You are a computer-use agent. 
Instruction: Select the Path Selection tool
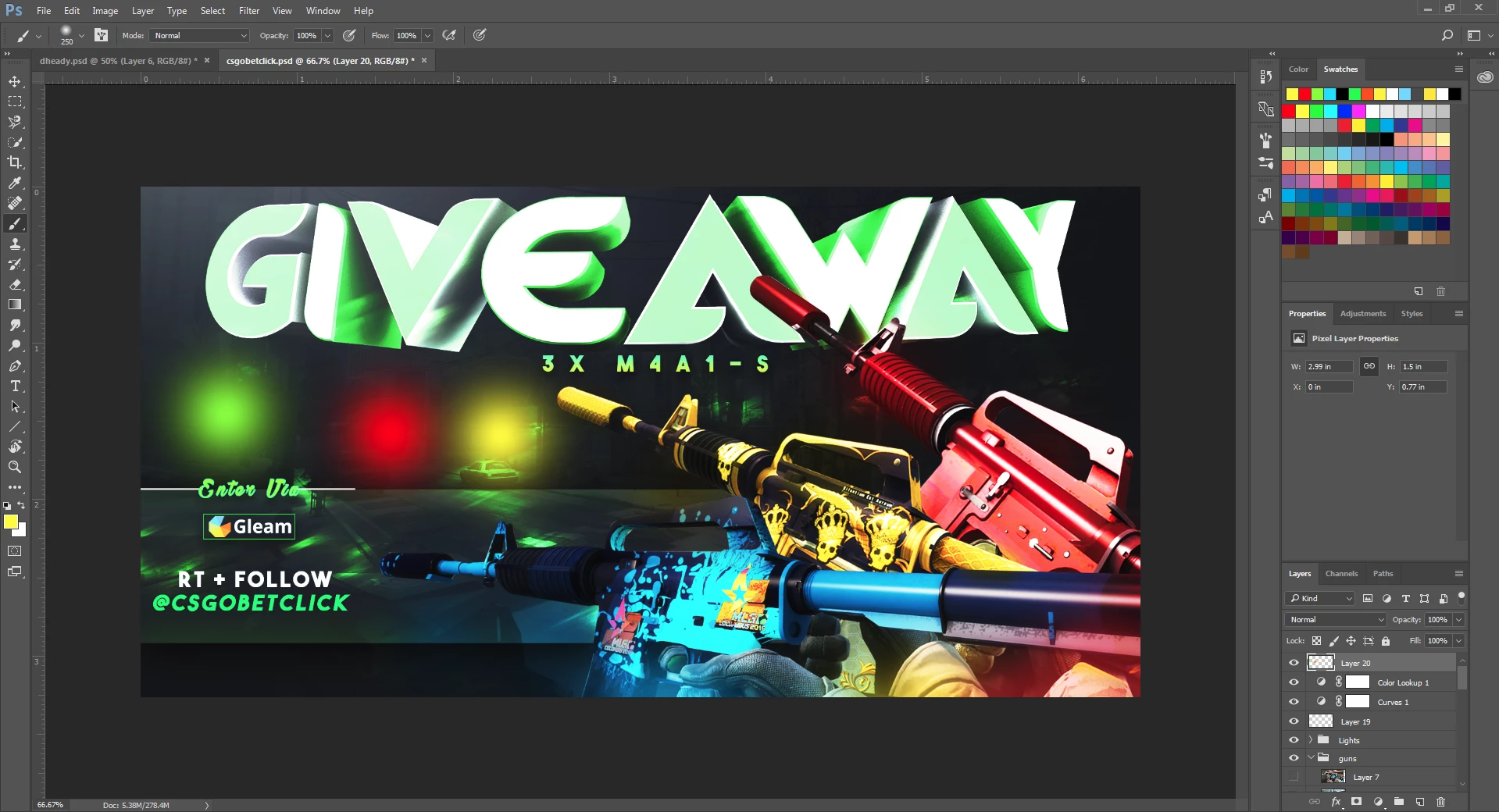pos(15,407)
